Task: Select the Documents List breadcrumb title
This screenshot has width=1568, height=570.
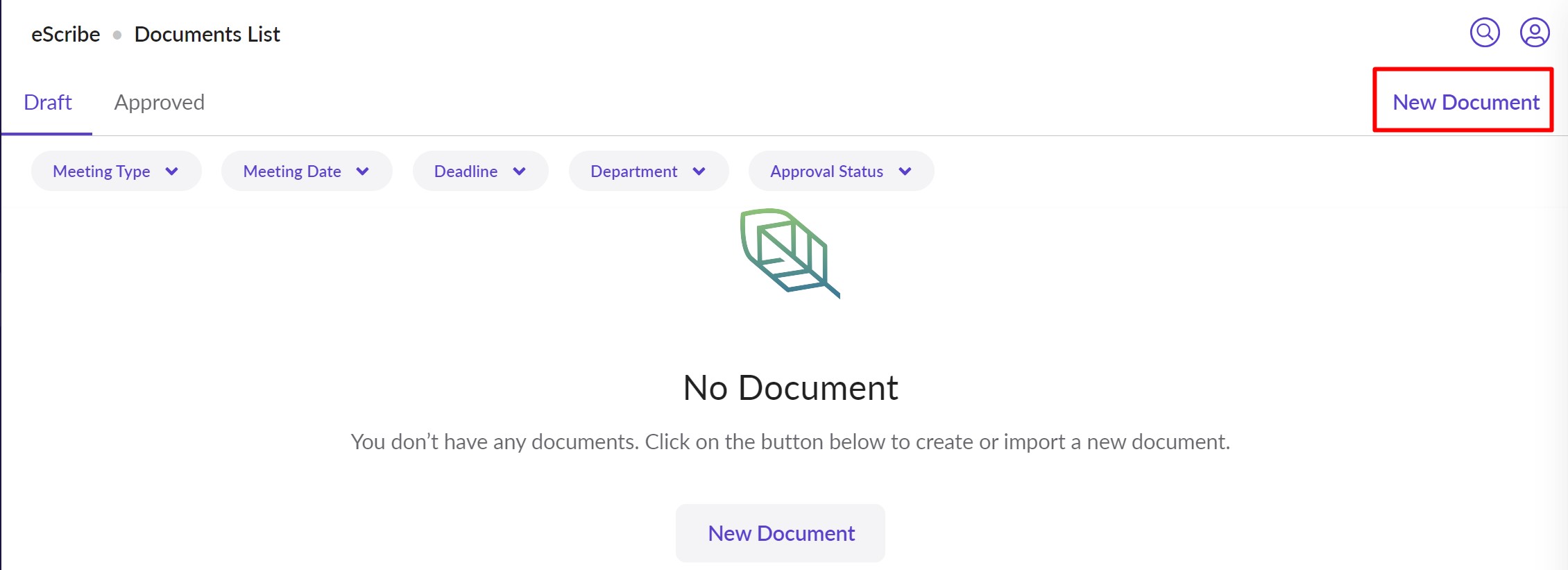Action: [x=207, y=35]
